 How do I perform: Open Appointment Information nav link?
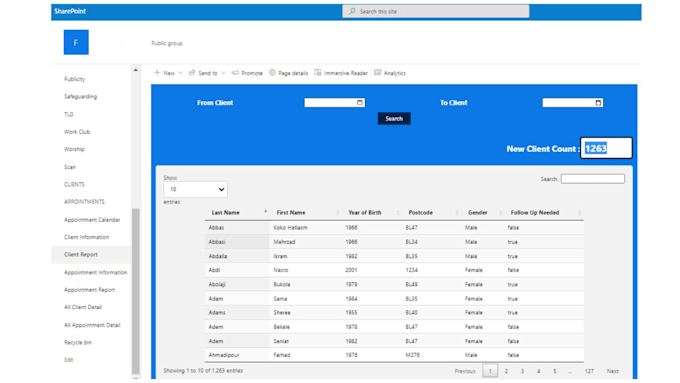95,272
